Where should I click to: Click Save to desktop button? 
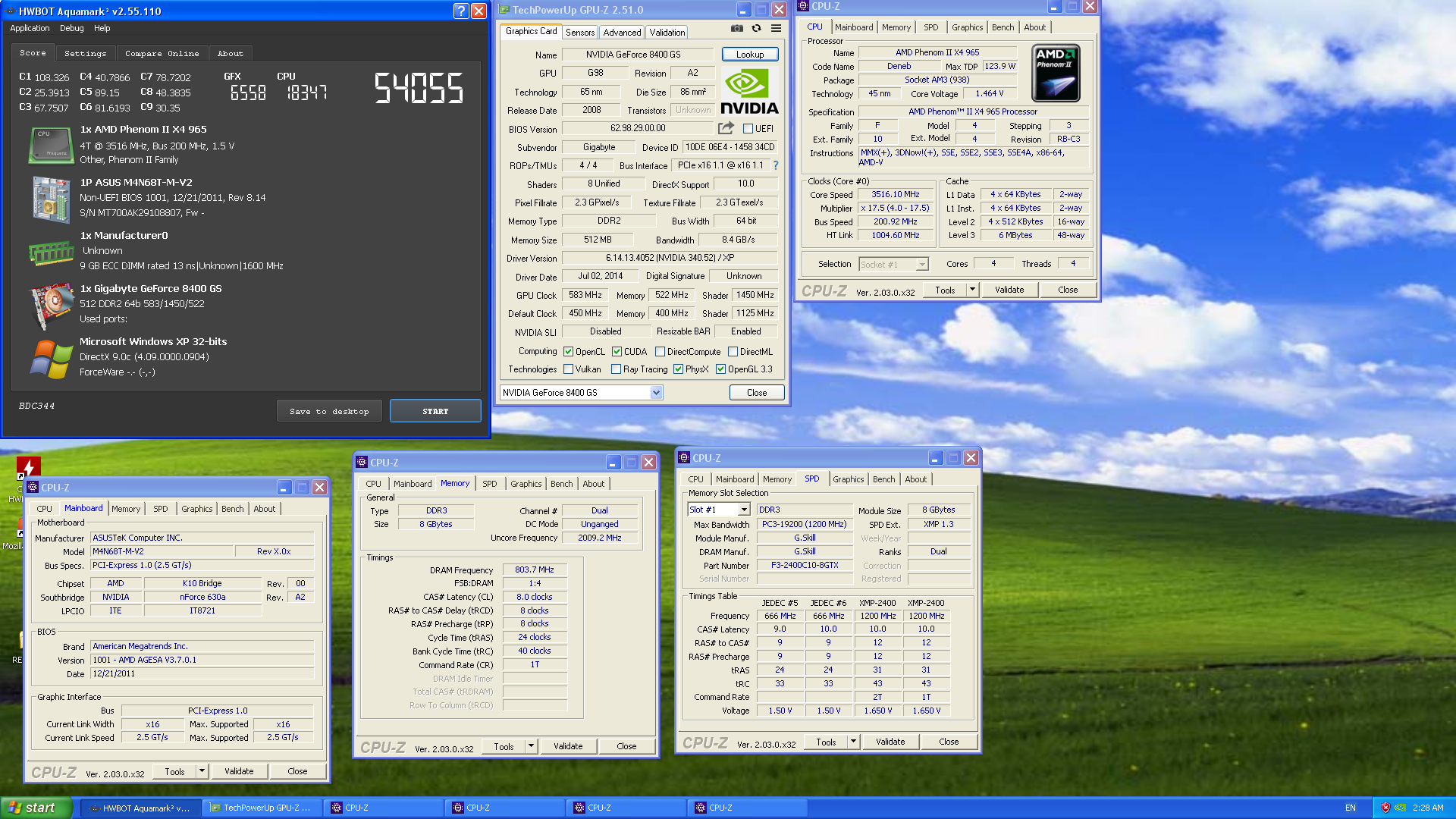(329, 411)
